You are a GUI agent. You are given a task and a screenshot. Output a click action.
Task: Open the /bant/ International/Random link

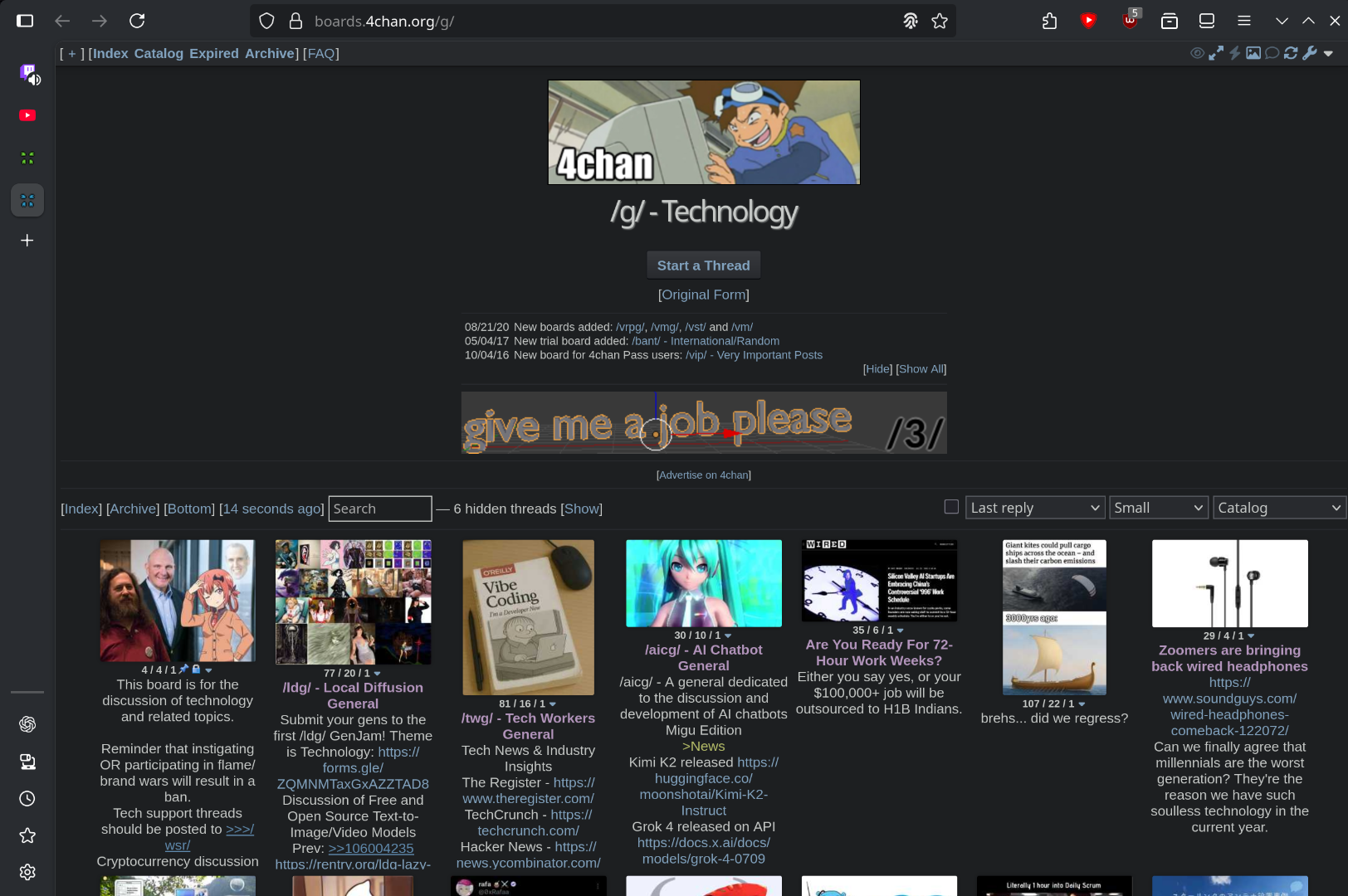(706, 341)
